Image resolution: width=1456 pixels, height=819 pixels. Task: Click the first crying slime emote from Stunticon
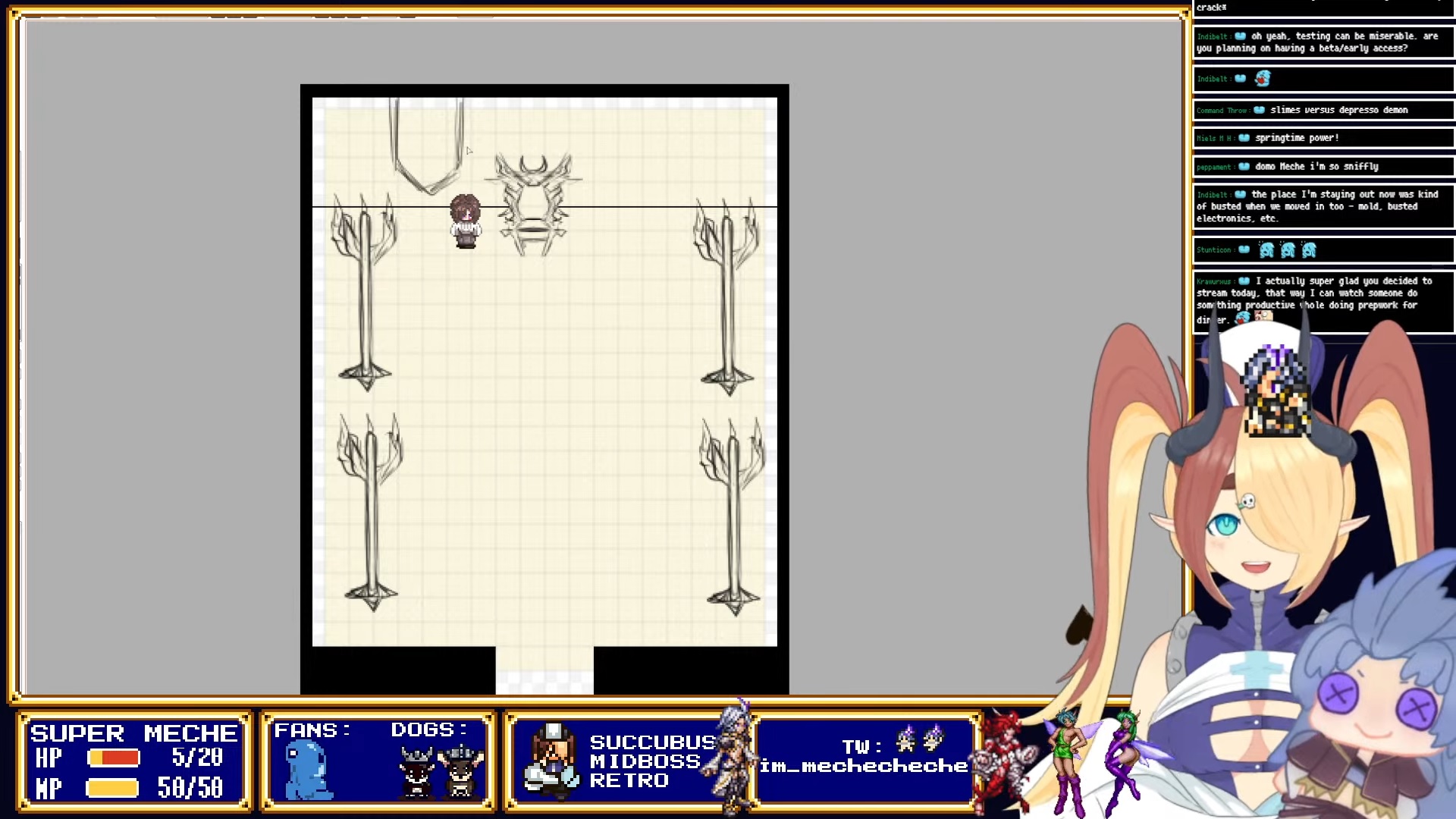pos(1266,249)
